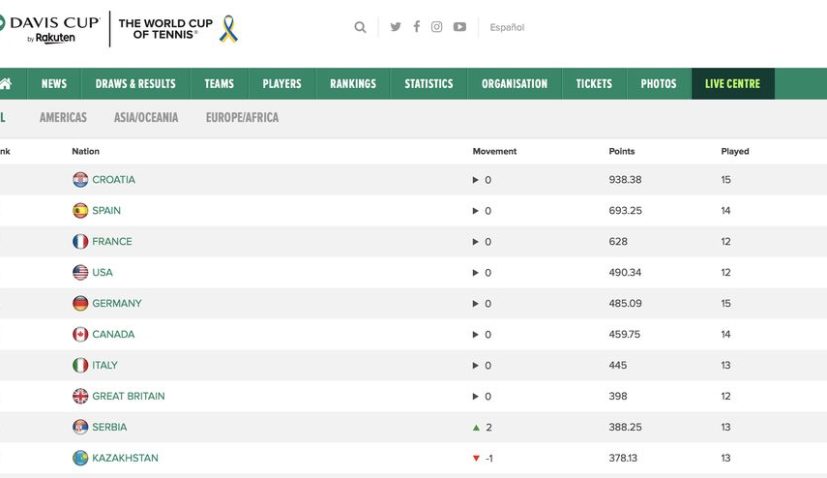This screenshot has width=827, height=478.
Task: Click the Points column header
Action: click(621, 152)
